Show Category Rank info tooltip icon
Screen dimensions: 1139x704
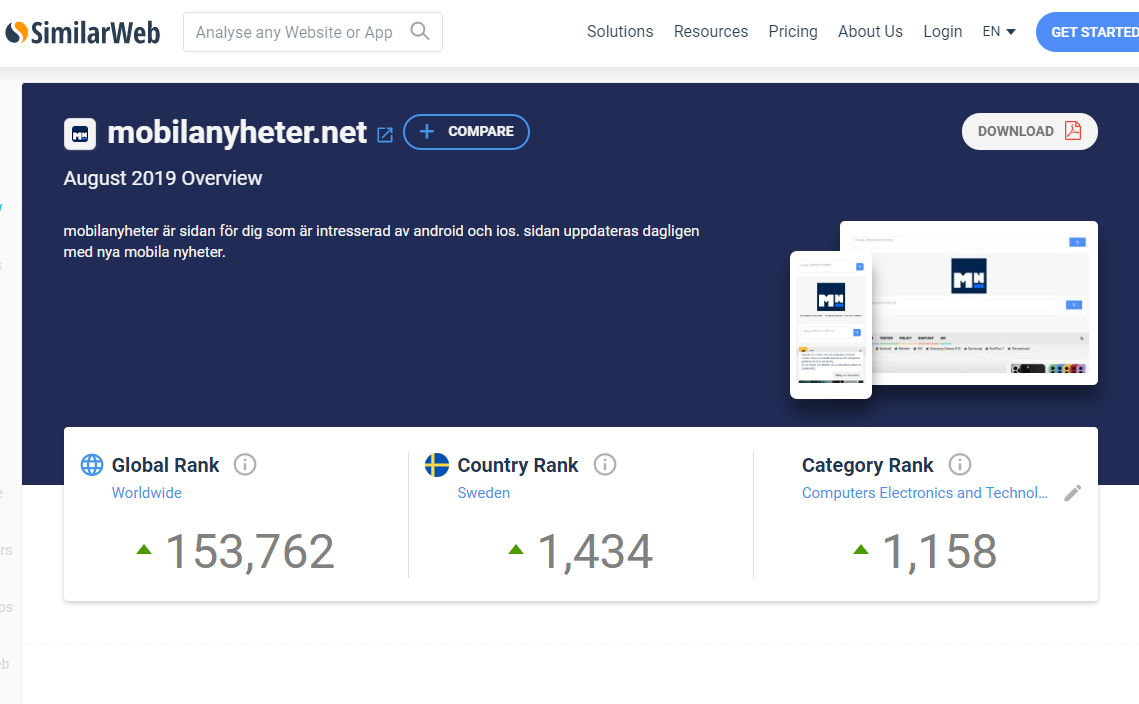pos(960,464)
